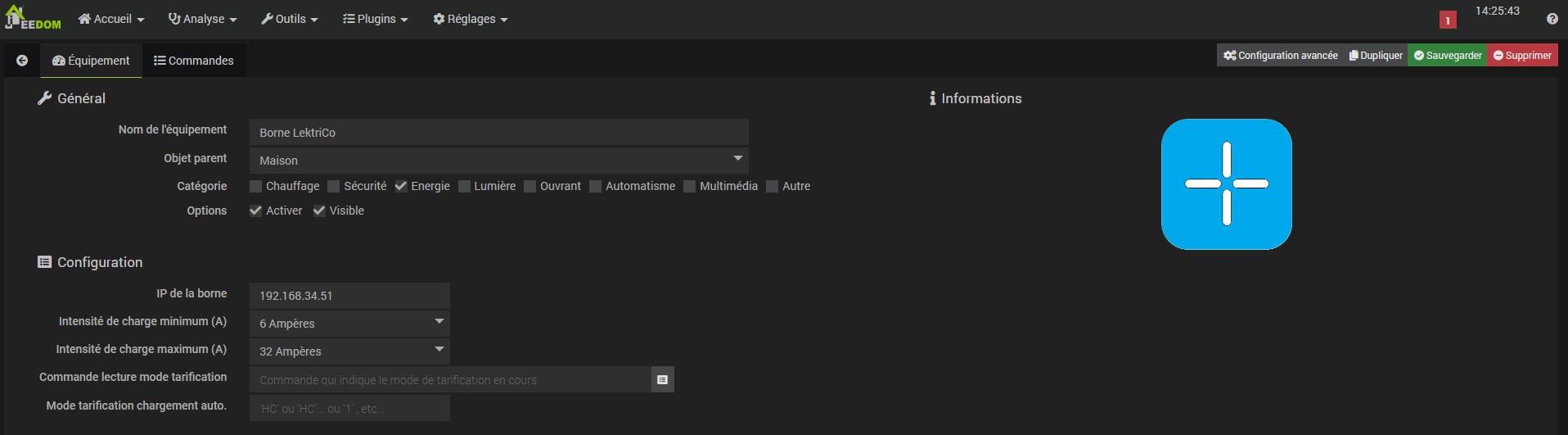
Task: Click the LektriCo charger logo image
Action: 1226,184
